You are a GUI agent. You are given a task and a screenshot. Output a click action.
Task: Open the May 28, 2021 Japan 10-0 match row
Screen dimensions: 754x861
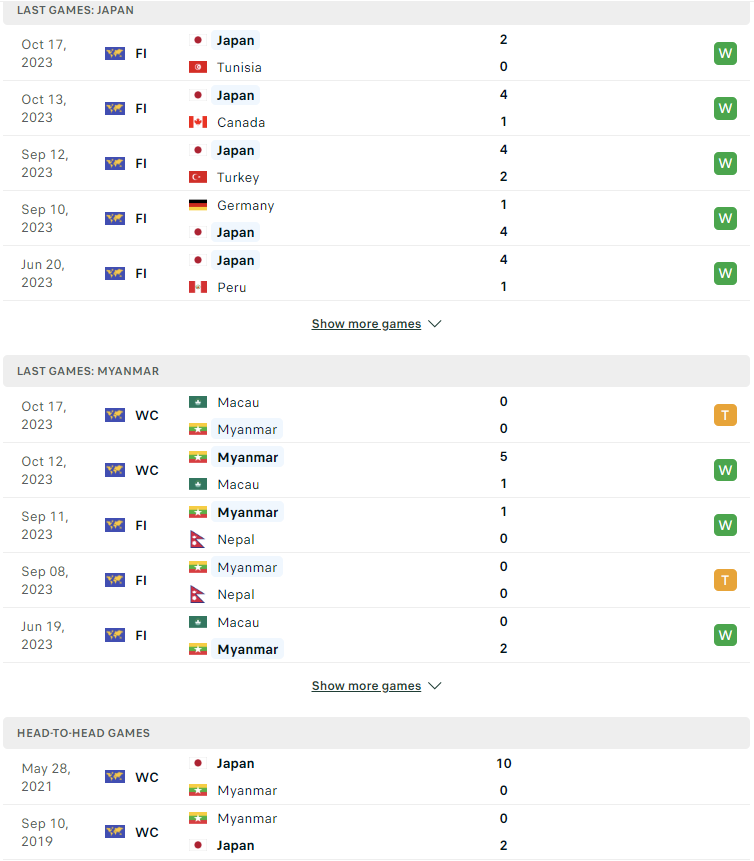click(376, 777)
